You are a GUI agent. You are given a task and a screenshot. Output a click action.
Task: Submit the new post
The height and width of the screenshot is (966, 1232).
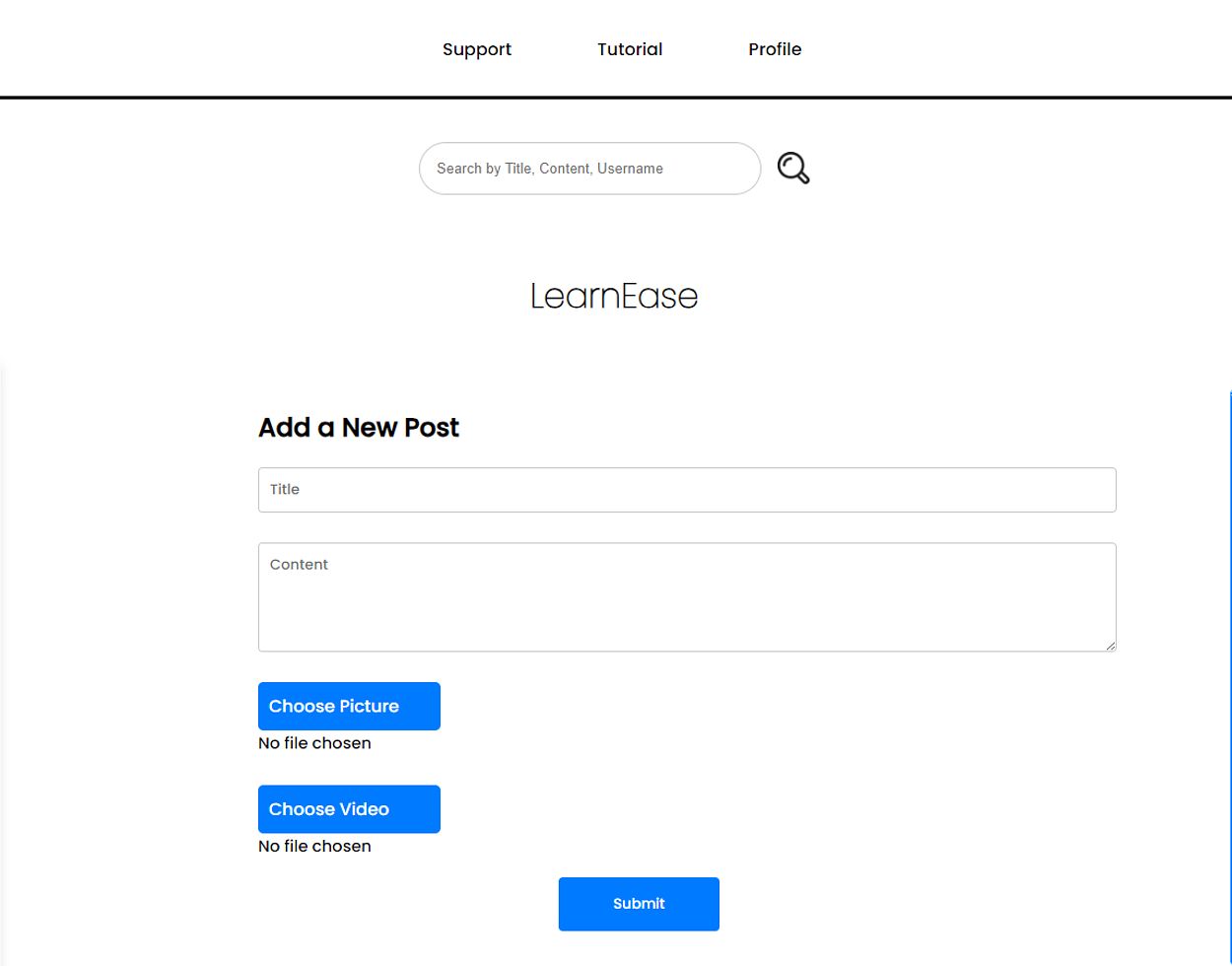(639, 904)
